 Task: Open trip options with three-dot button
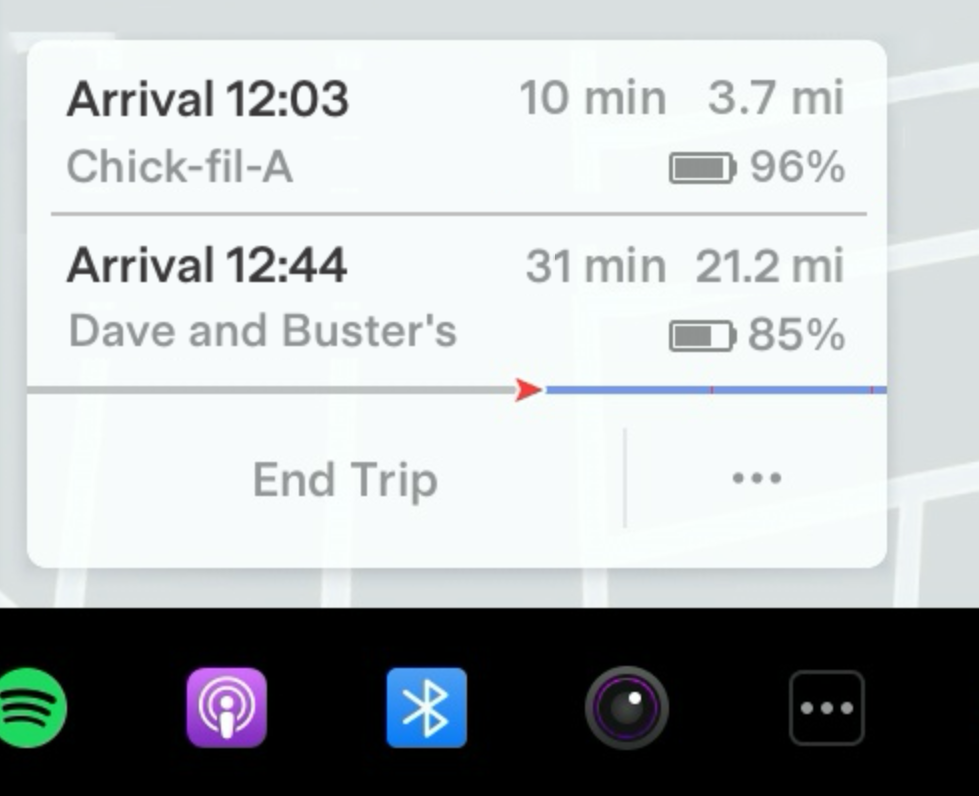(x=757, y=478)
